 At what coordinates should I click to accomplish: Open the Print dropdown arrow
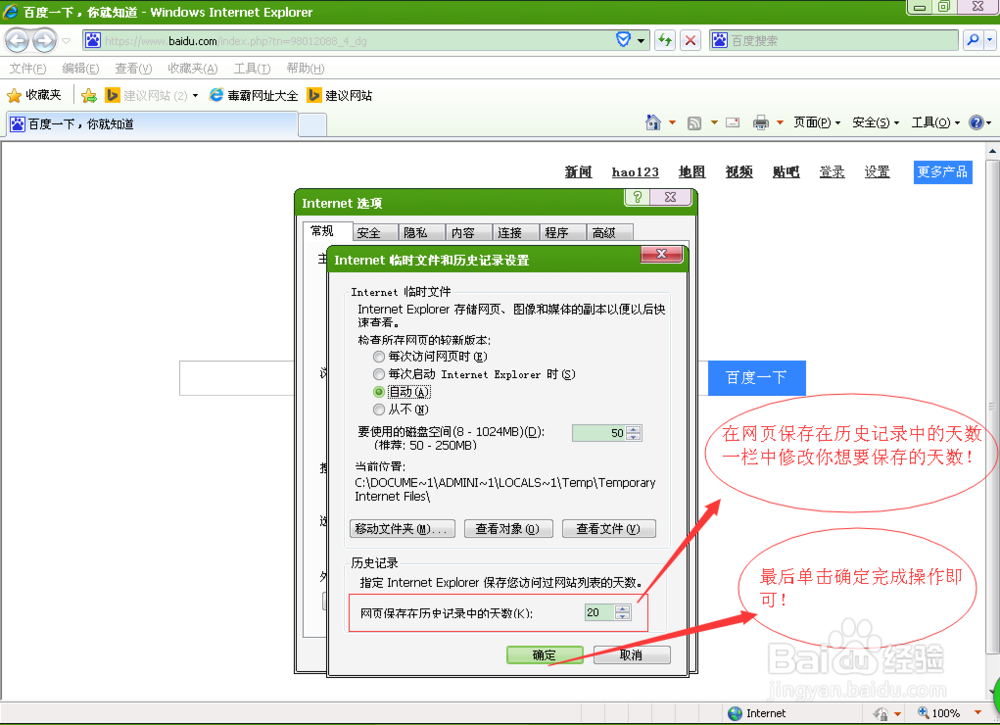pyautogui.click(x=779, y=122)
